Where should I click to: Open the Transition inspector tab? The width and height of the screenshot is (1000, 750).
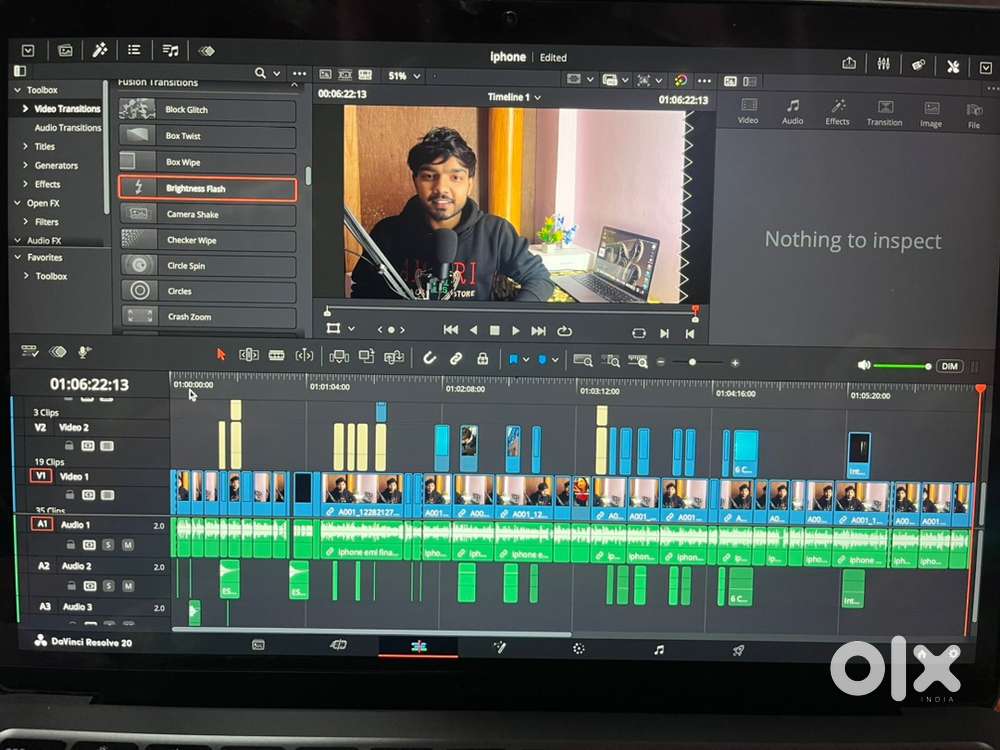pyautogui.click(x=884, y=111)
